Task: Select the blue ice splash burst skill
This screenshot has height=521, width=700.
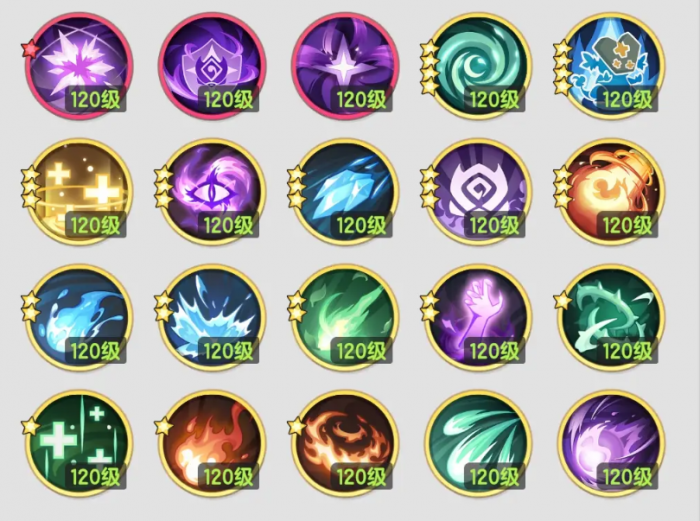Action: click(212, 318)
